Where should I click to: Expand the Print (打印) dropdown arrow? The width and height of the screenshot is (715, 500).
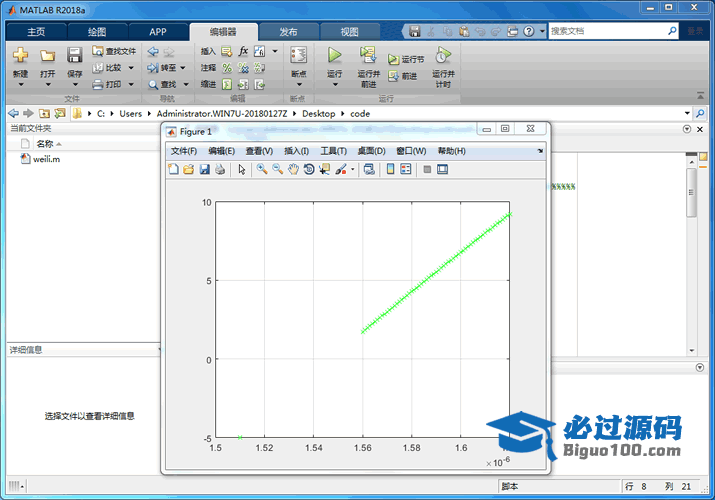pos(131,84)
